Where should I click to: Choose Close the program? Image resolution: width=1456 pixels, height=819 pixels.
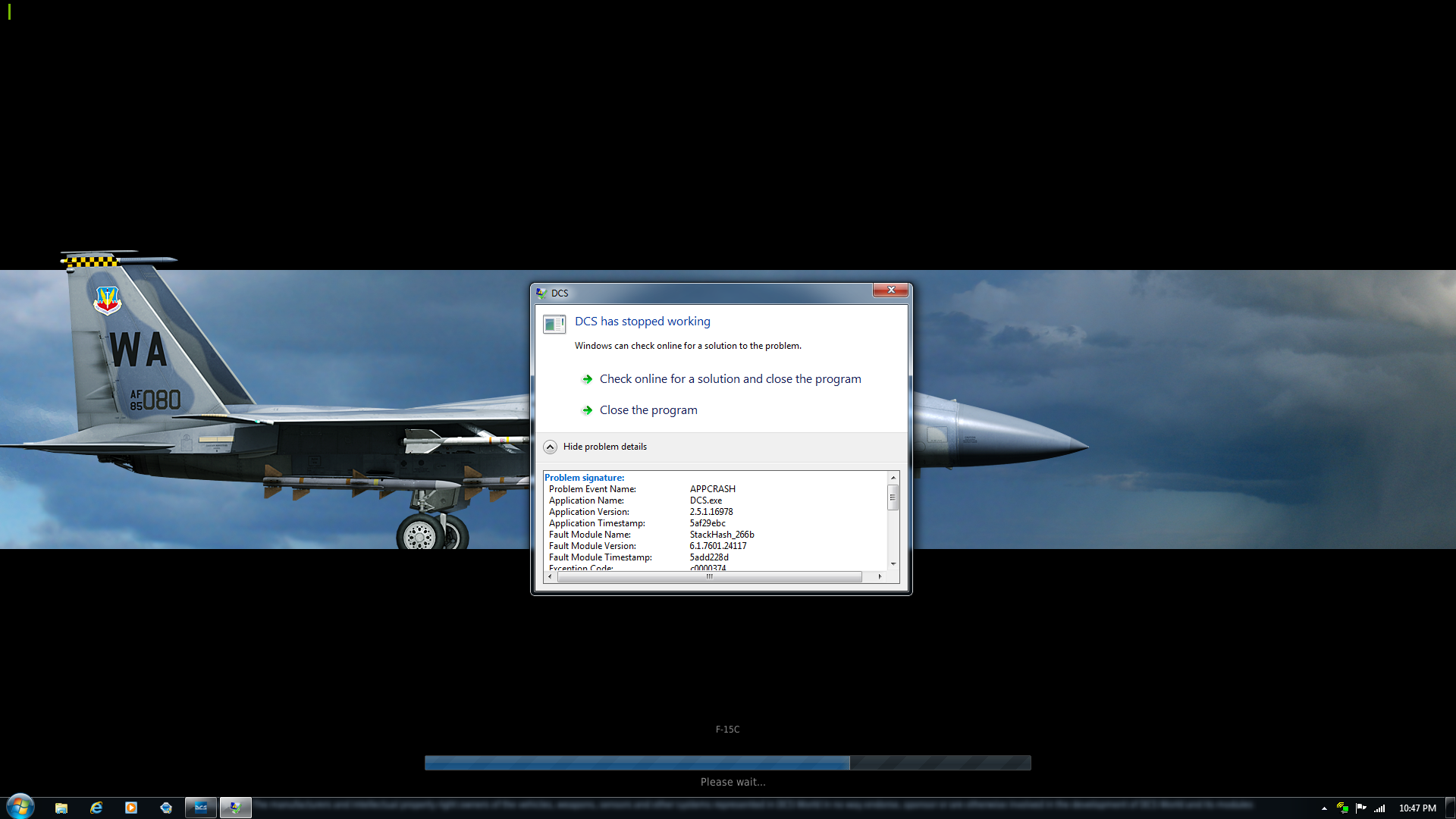pos(640,410)
